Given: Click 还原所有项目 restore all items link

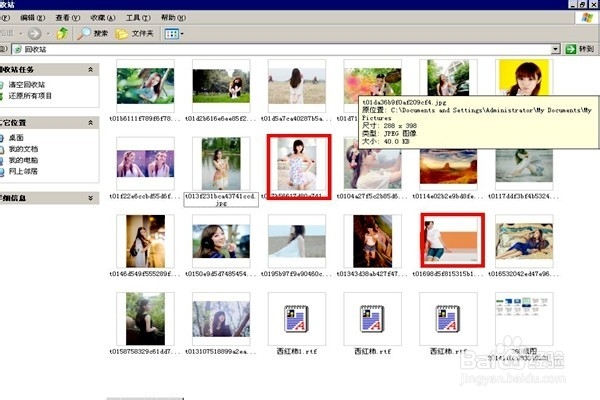Looking at the screenshot, I should (x=30, y=96).
